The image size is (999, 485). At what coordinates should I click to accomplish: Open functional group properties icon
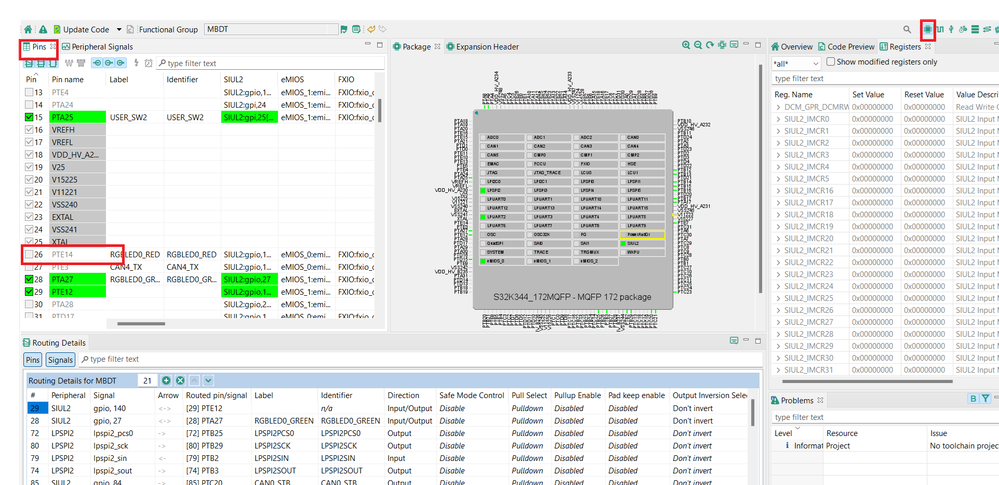tap(356, 29)
